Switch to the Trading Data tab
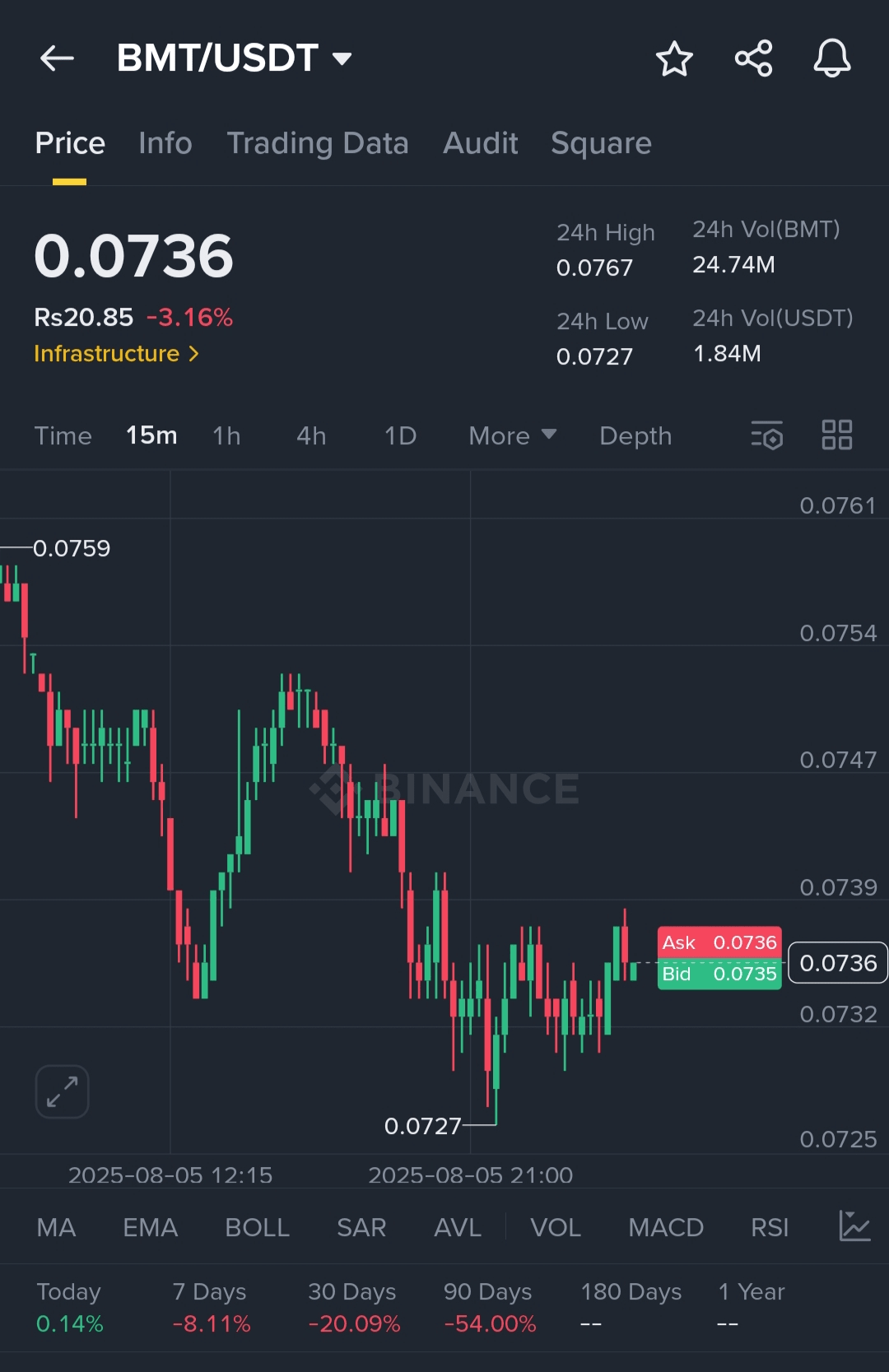 (317, 143)
